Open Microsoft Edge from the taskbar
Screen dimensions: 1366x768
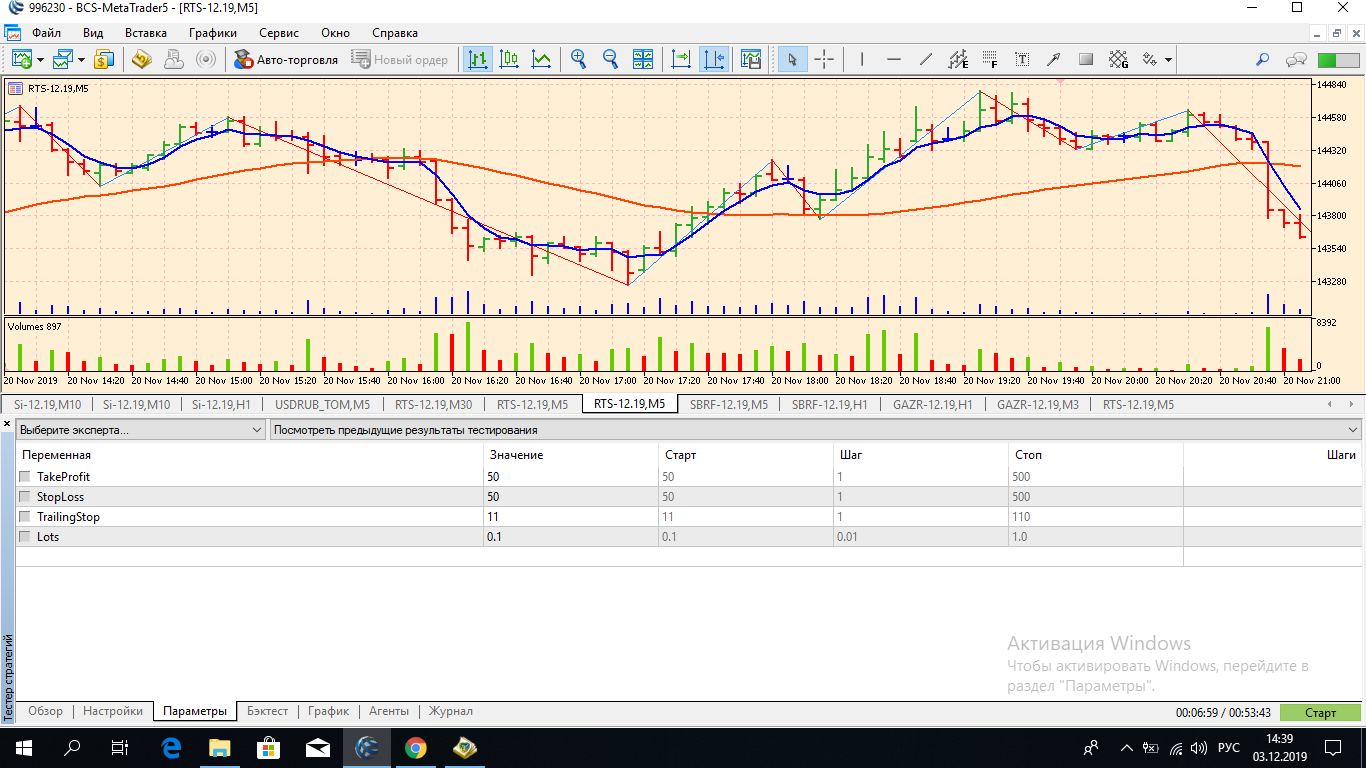pos(171,747)
